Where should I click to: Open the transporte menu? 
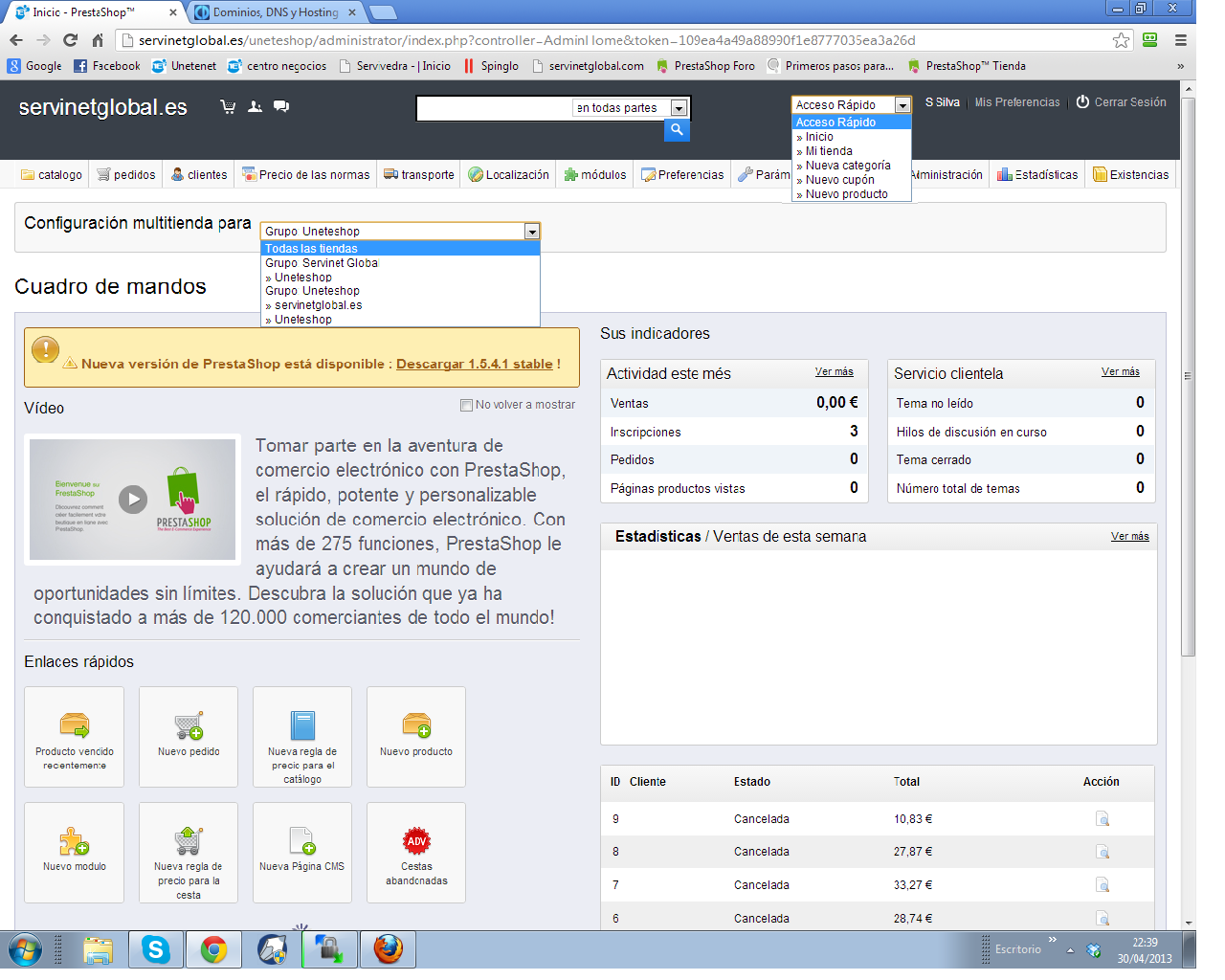coord(419,174)
